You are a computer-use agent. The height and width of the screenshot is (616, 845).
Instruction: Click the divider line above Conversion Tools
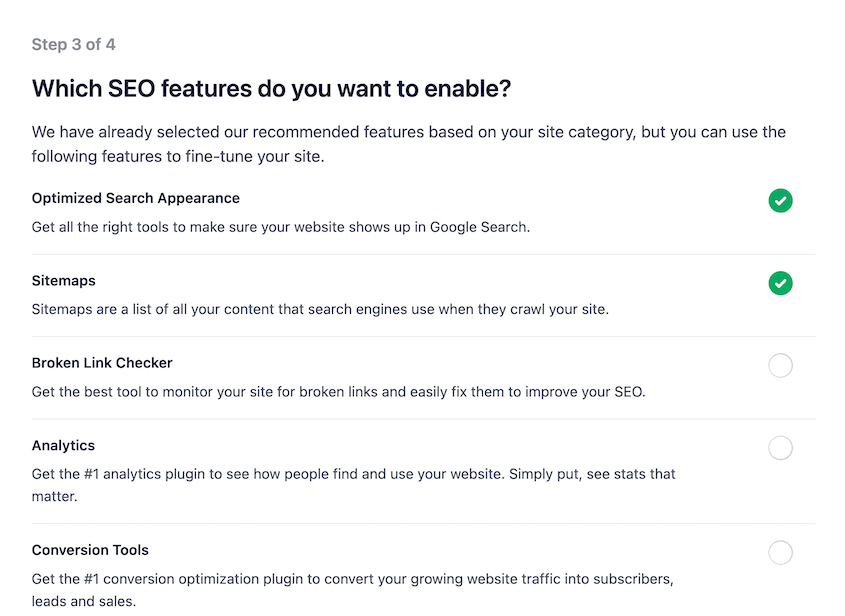[423, 523]
